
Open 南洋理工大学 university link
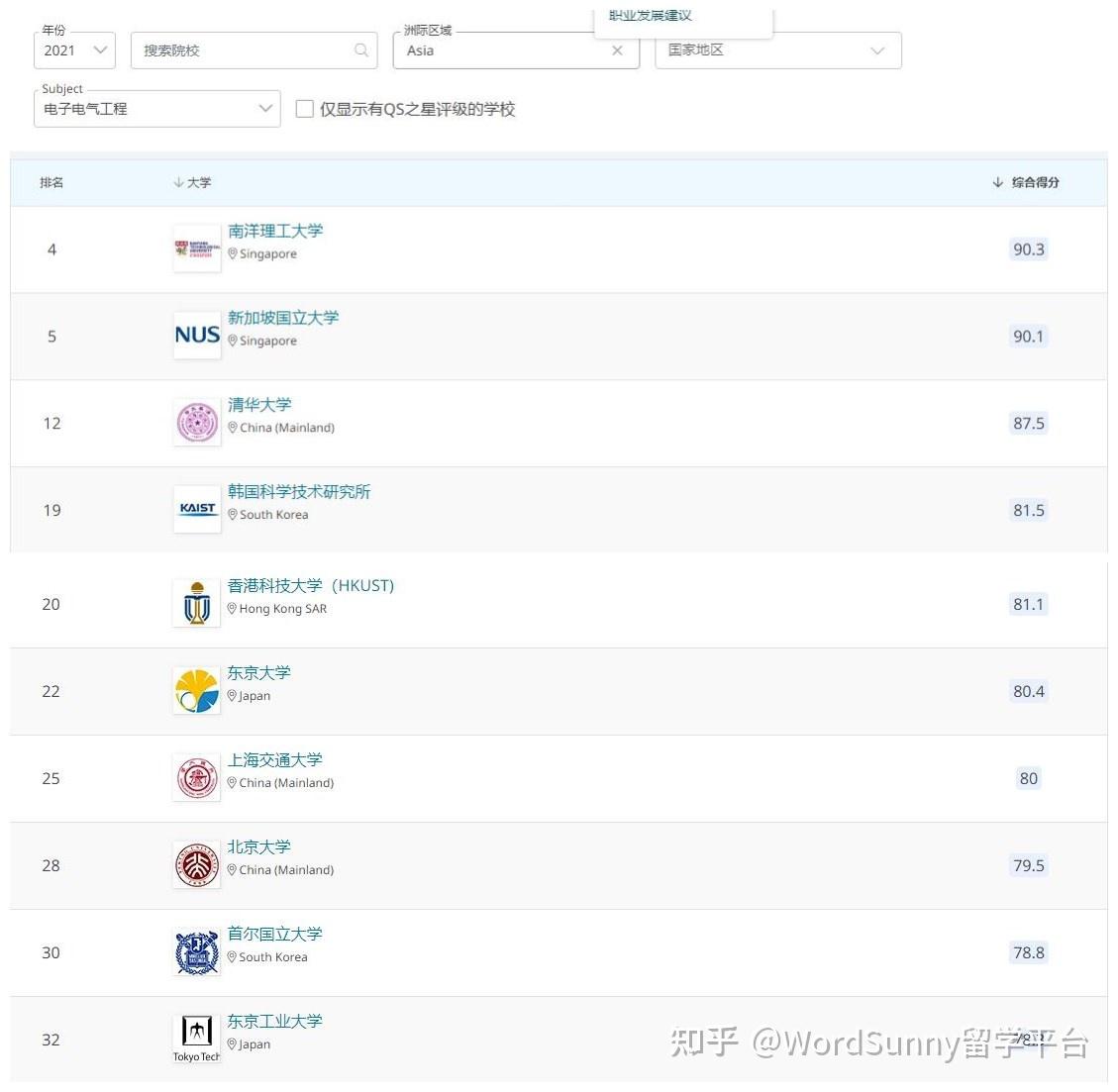point(275,231)
